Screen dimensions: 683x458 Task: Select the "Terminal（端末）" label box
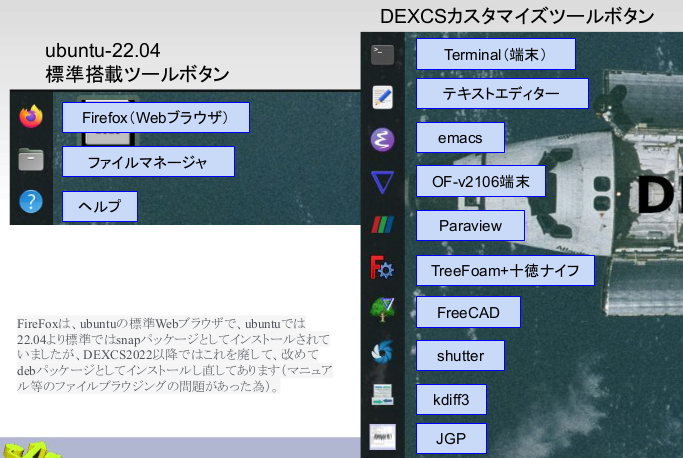tap(495, 54)
